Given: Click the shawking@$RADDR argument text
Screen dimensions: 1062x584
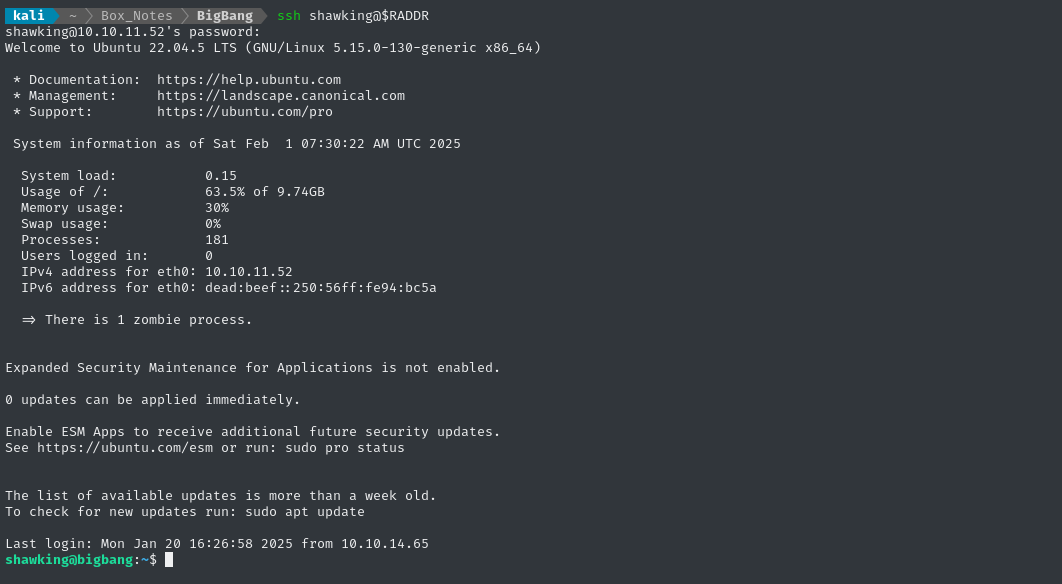Looking at the screenshot, I should pyautogui.click(x=369, y=16).
